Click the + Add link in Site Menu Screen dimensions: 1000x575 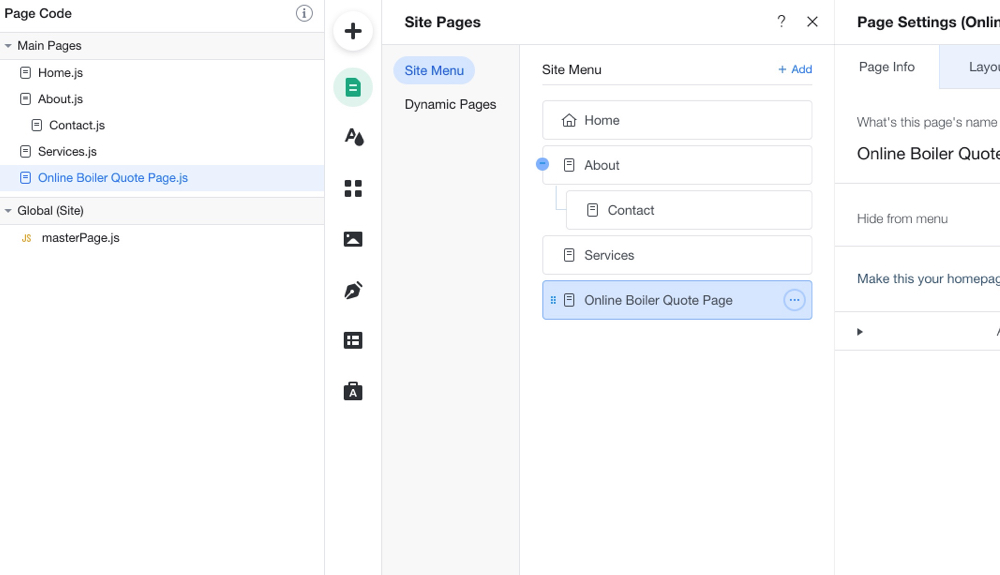pos(795,69)
